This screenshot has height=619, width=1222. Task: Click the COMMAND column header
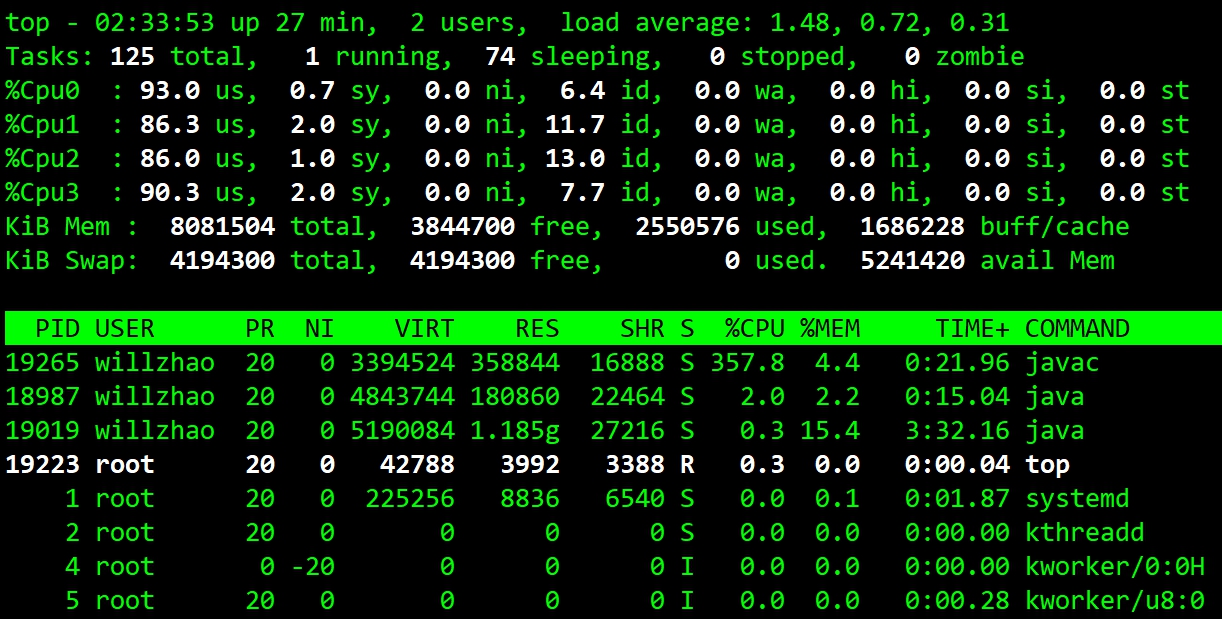coord(1078,328)
